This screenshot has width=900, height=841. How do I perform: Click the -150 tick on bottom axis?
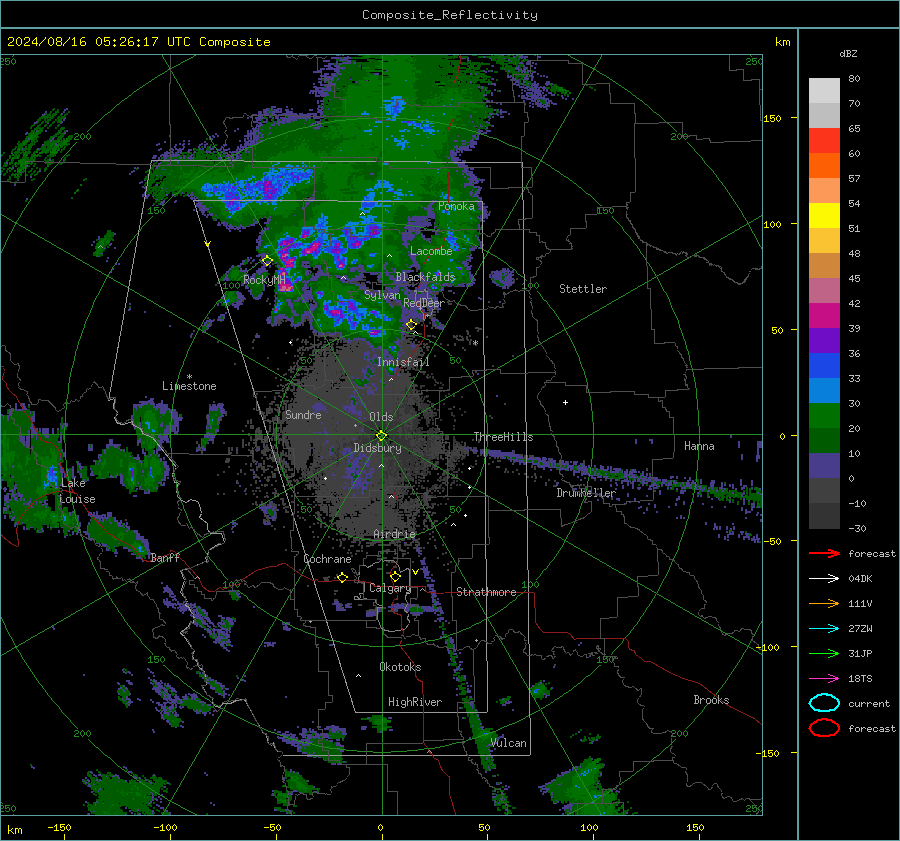pos(59,827)
